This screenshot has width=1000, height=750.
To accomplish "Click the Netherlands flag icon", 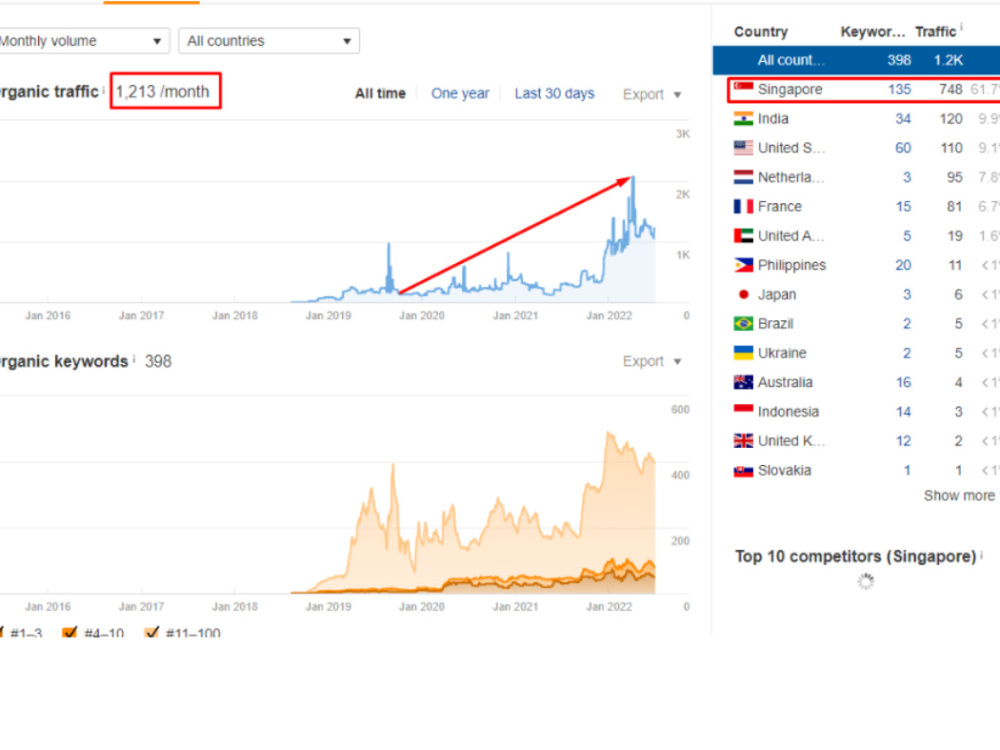I will tap(743, 177).
